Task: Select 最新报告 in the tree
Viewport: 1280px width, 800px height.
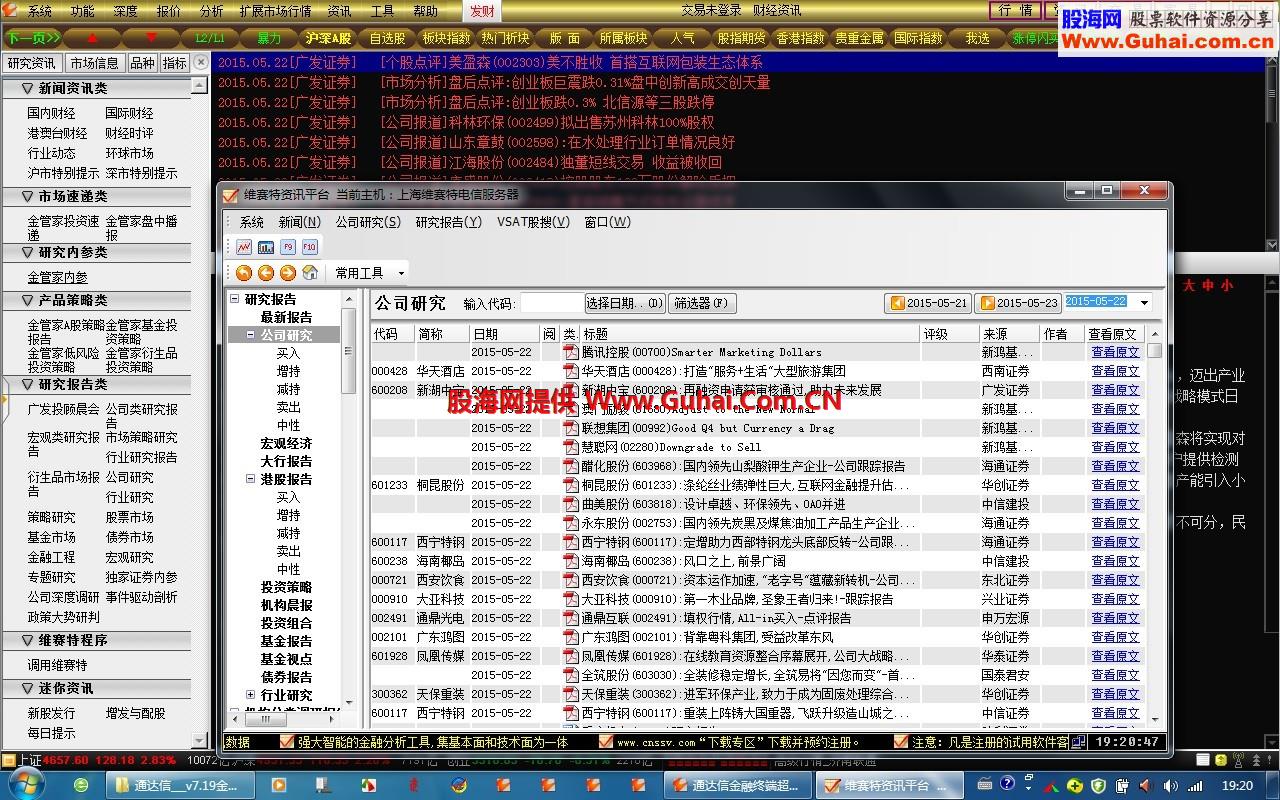Action: click(x=286, y=317)
